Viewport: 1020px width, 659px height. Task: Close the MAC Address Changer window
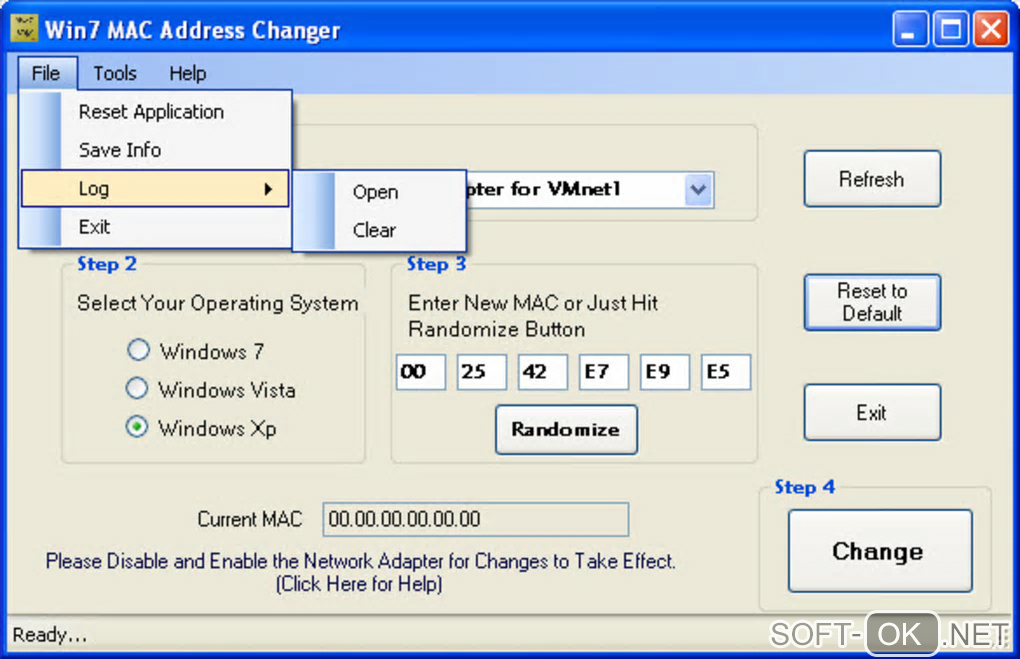coord(991,29)
